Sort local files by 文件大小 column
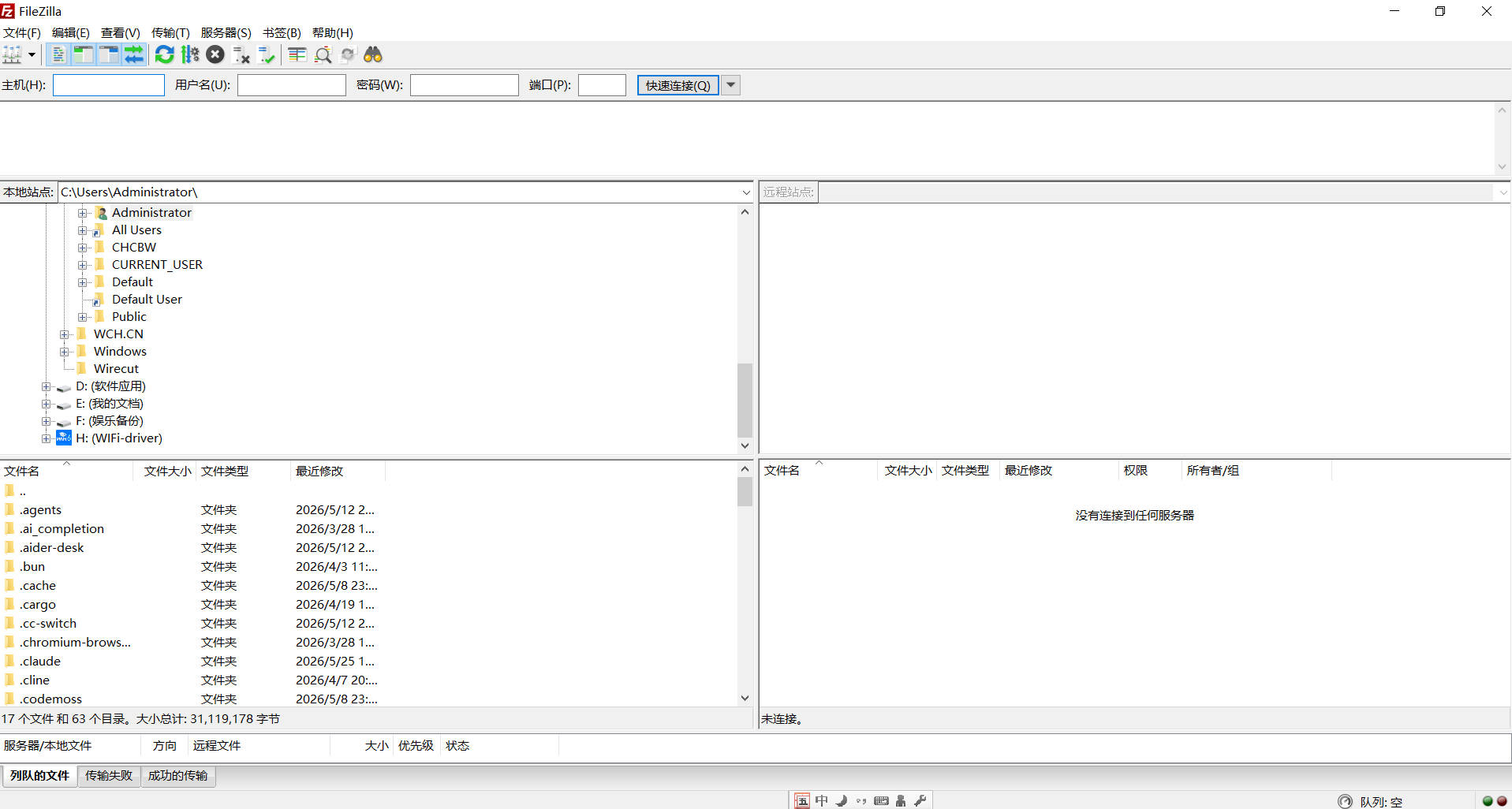Viewport: 1512px width, 809px height. [165, 472]
